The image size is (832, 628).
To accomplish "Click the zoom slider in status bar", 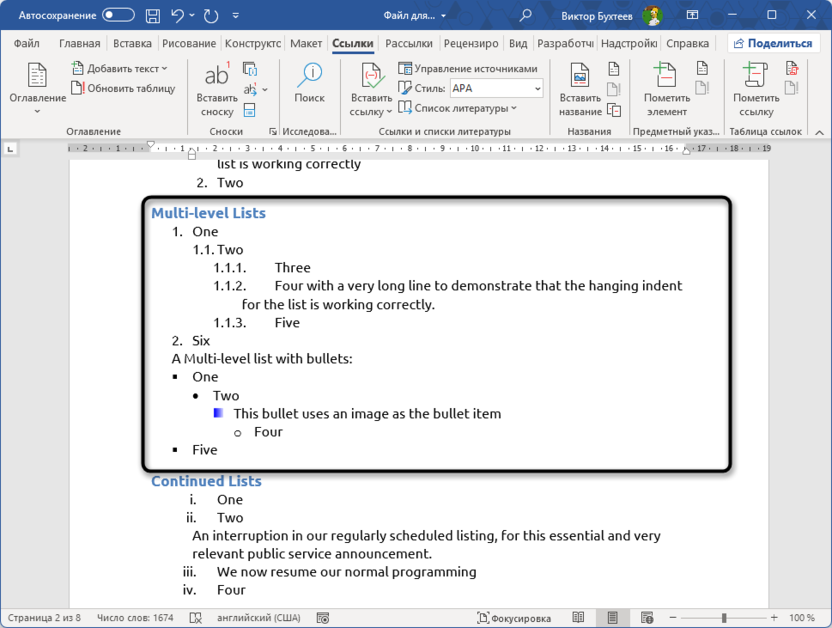I will click(724, 618).
